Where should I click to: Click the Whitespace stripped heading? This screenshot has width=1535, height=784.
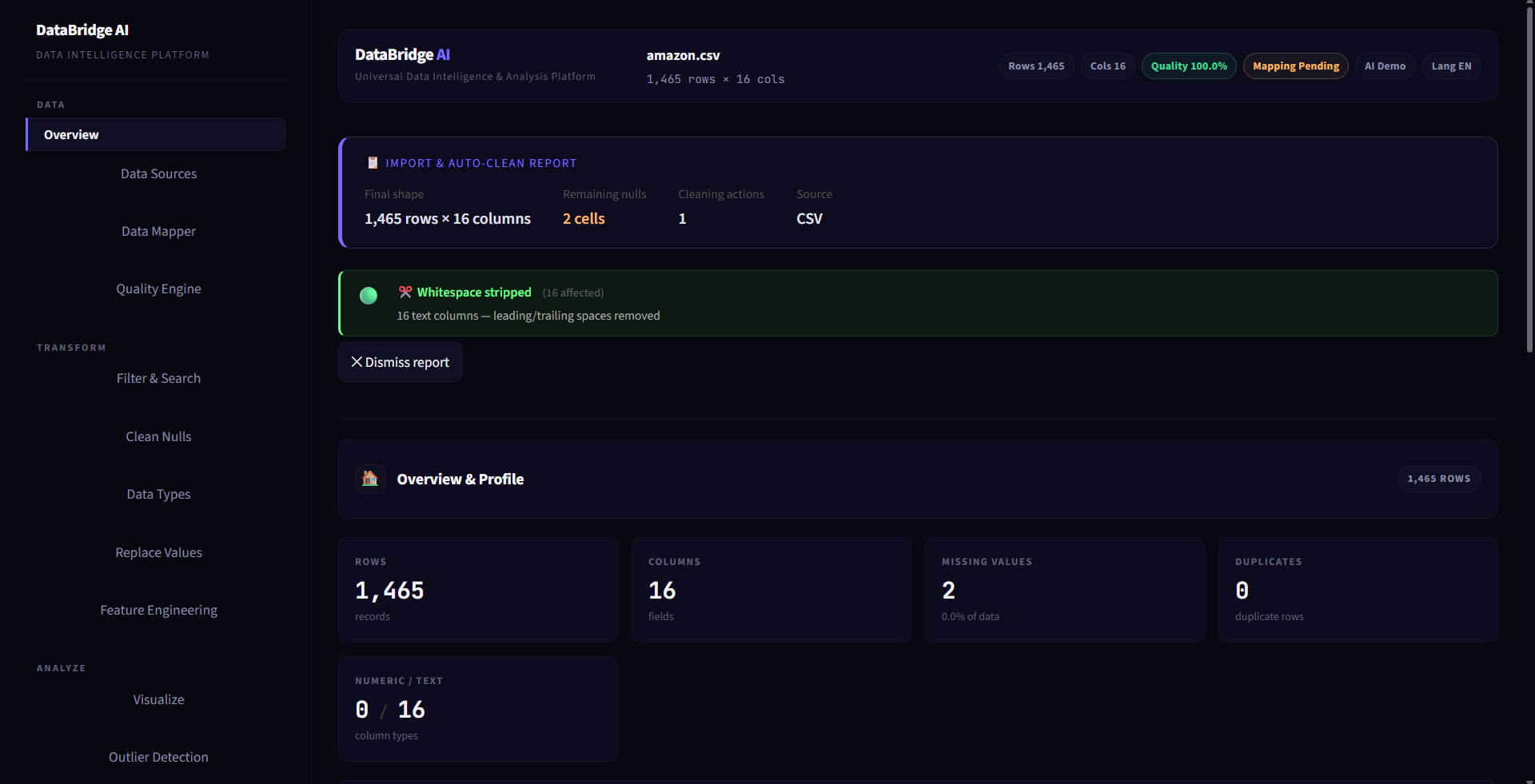point(474,293)
